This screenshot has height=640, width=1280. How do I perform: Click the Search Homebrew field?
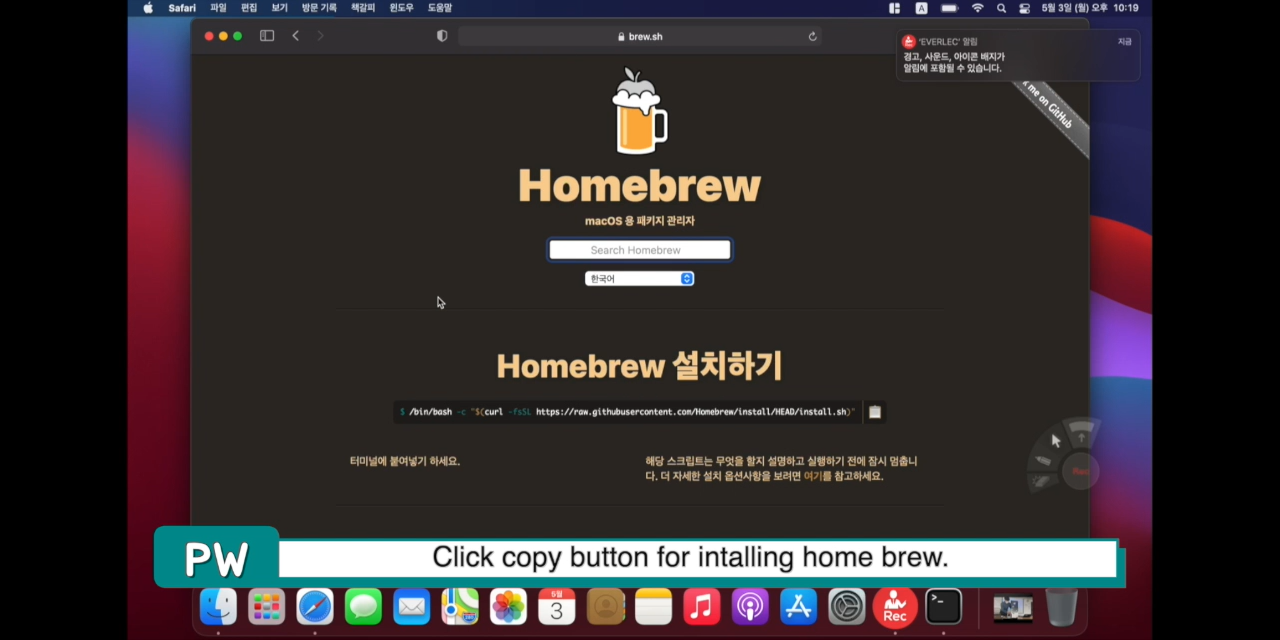(640, 250)
